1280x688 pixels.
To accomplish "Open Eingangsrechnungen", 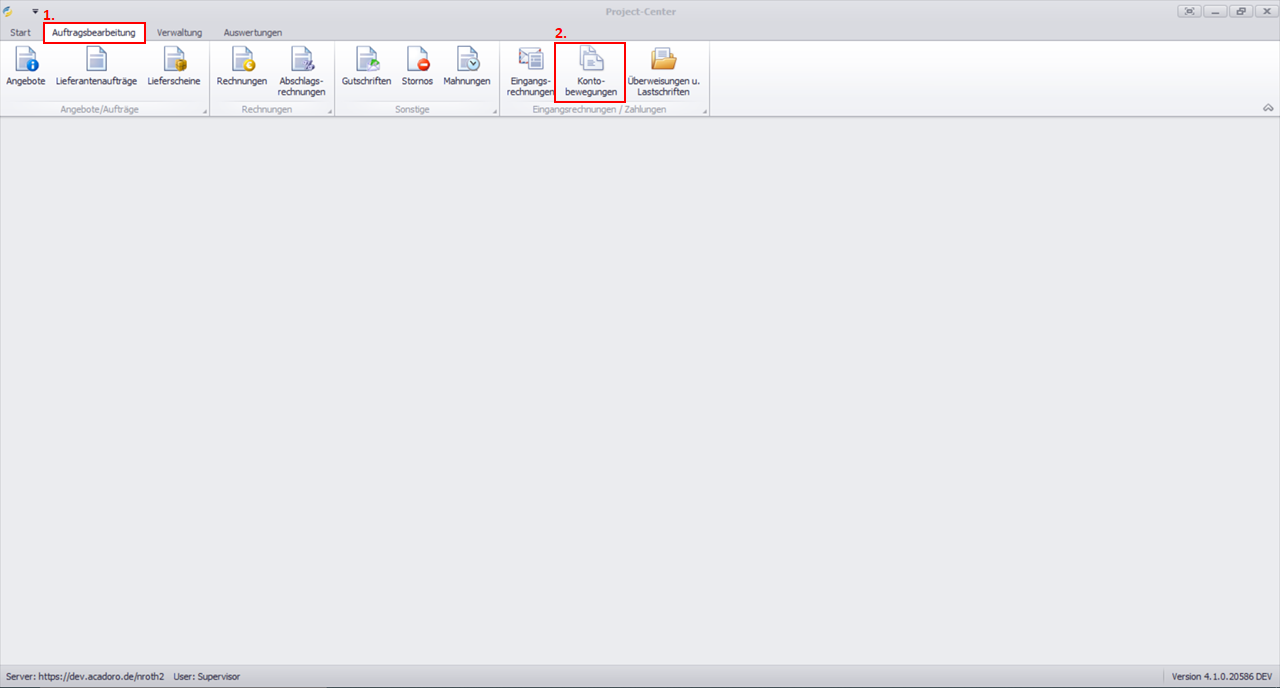I will pos(530,71).
